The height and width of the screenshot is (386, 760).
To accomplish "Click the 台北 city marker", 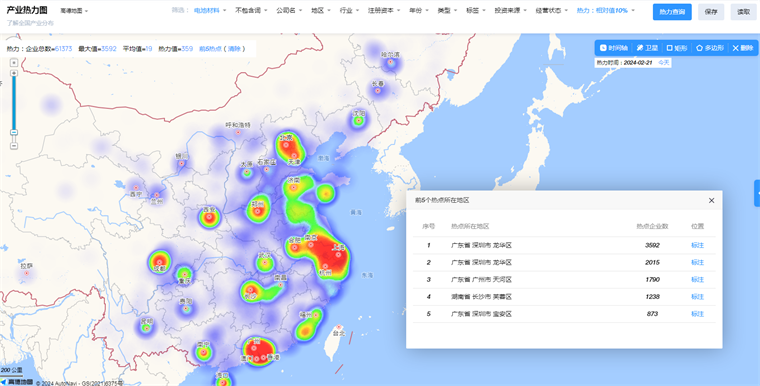I will click(x=339, y=327).
